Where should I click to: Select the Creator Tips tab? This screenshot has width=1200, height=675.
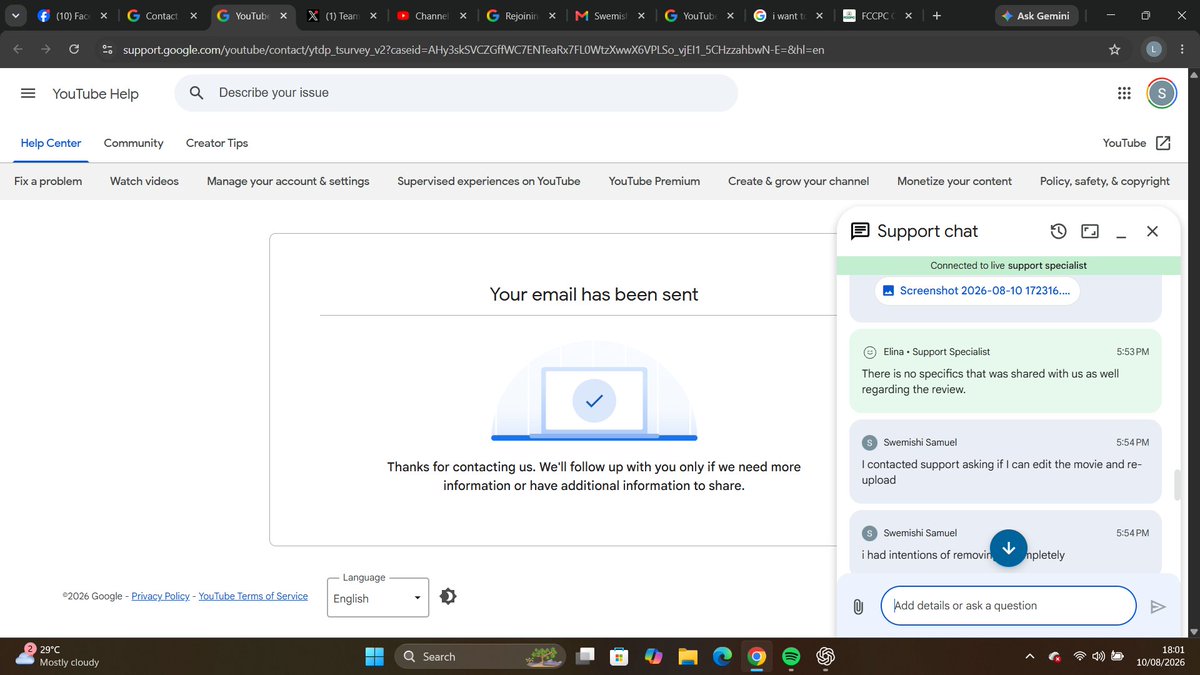click(x=217, y=143)
